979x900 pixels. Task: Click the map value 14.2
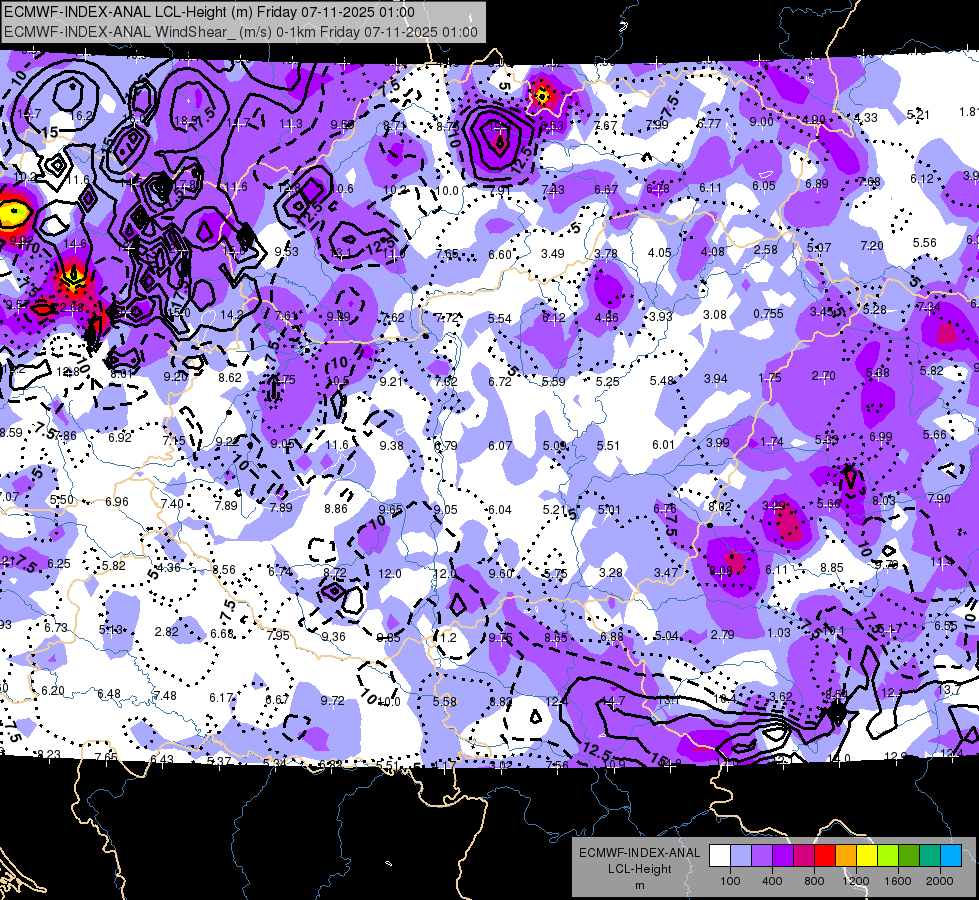pyautogui.click(x=232, y=315)
